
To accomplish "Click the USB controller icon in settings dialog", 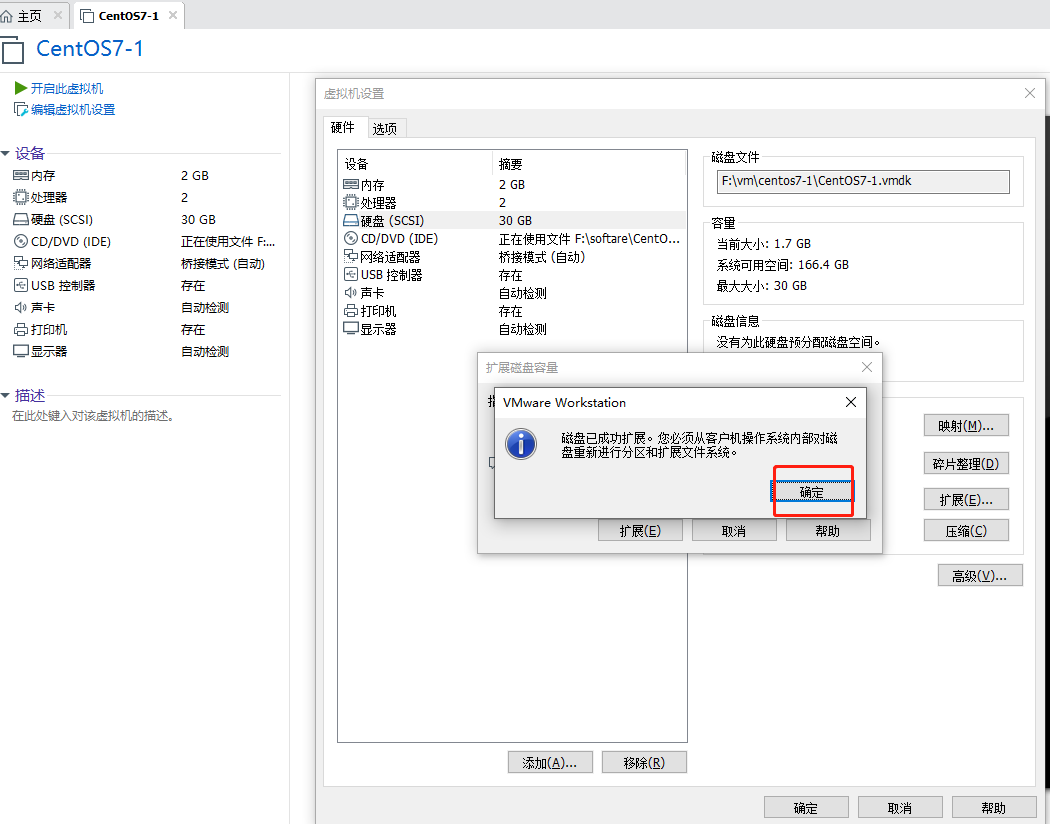I will (351, 274).
